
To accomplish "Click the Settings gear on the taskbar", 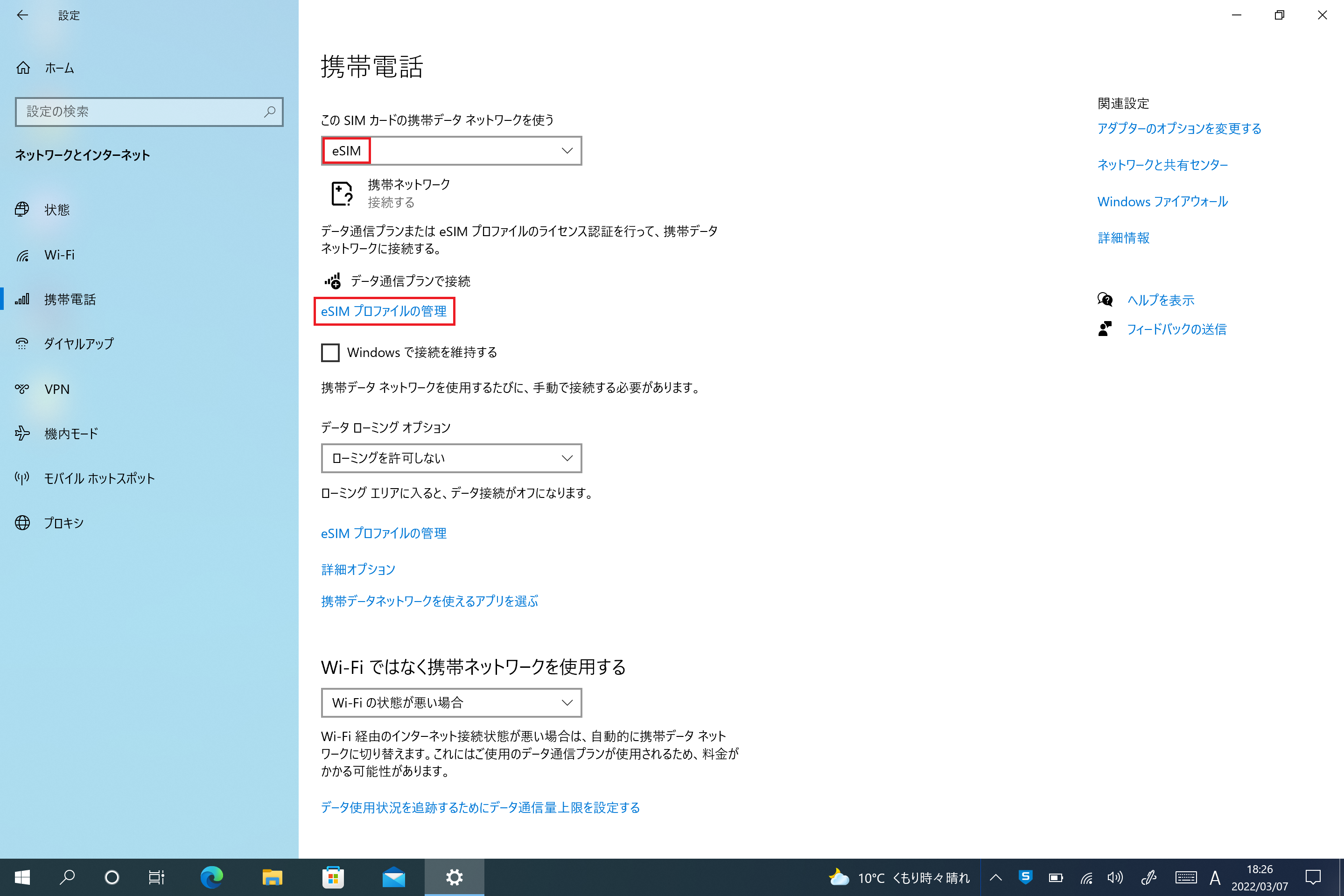I will tap(454, 877).
